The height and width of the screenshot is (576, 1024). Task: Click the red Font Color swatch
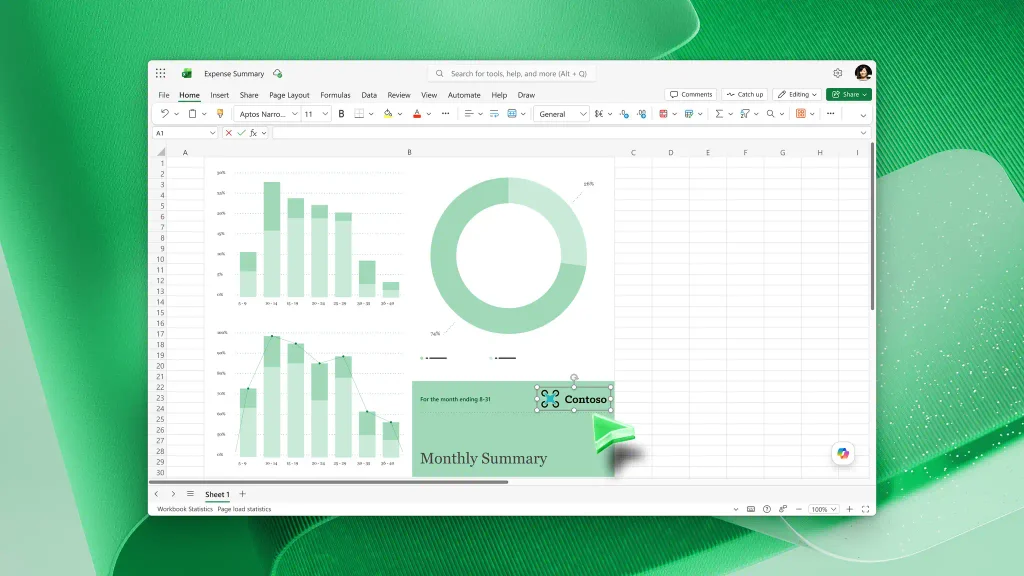(417, 114)
